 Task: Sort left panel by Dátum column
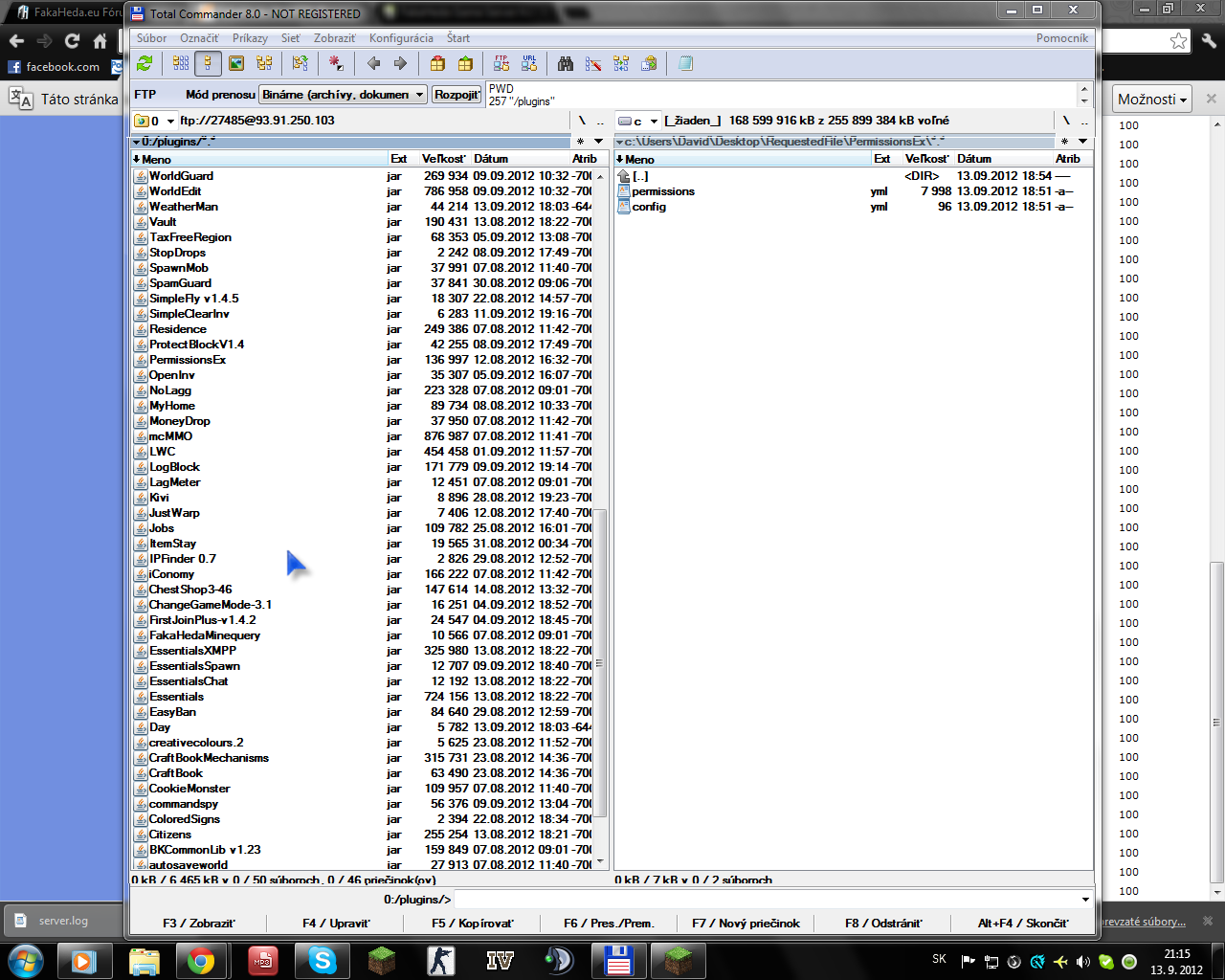[520, 159]
